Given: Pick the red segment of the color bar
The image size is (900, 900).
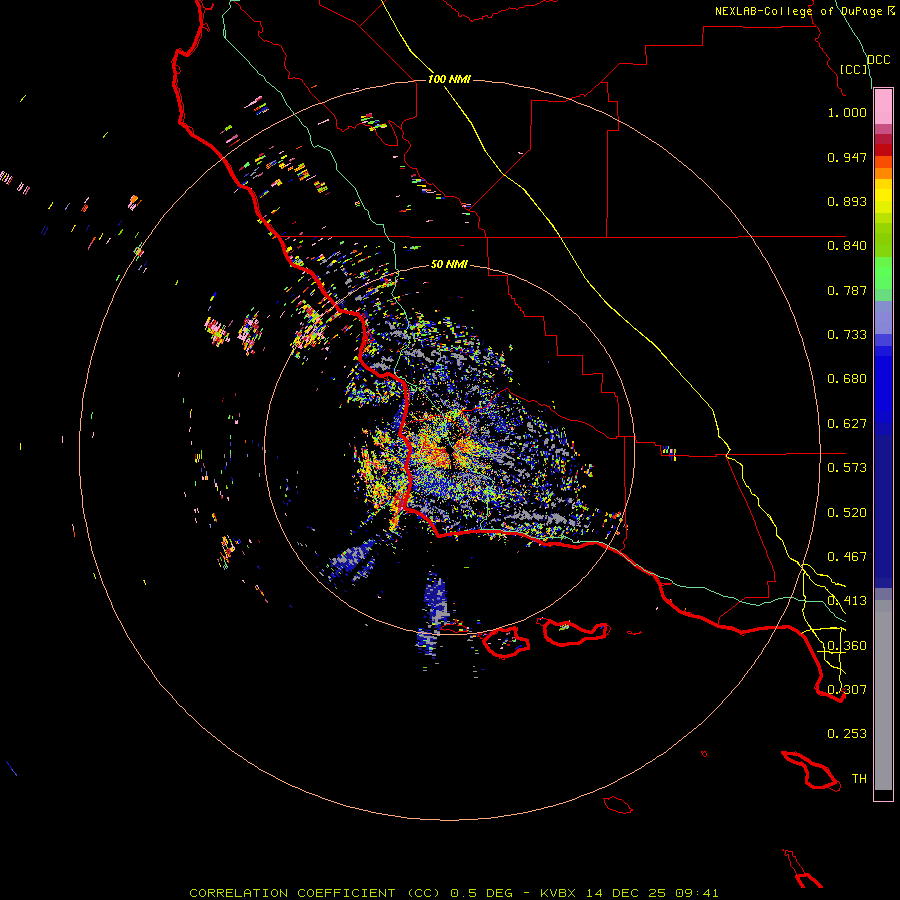Looking at the screenshot, I should [x=883, y=150].
